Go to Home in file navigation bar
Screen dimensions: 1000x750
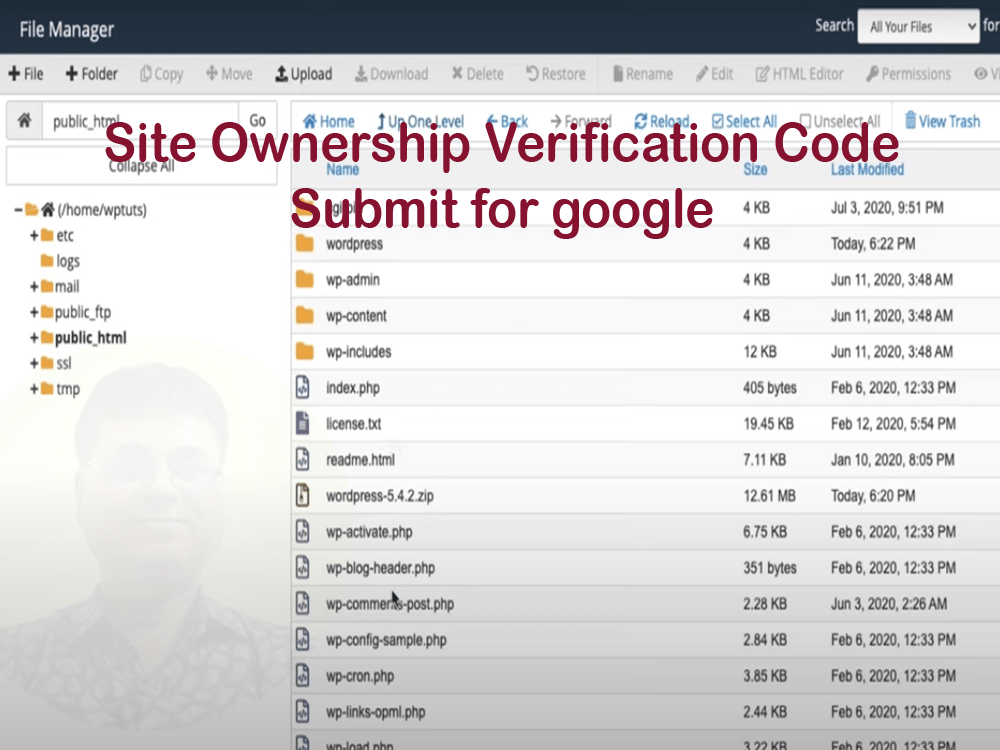click(328, 121)
